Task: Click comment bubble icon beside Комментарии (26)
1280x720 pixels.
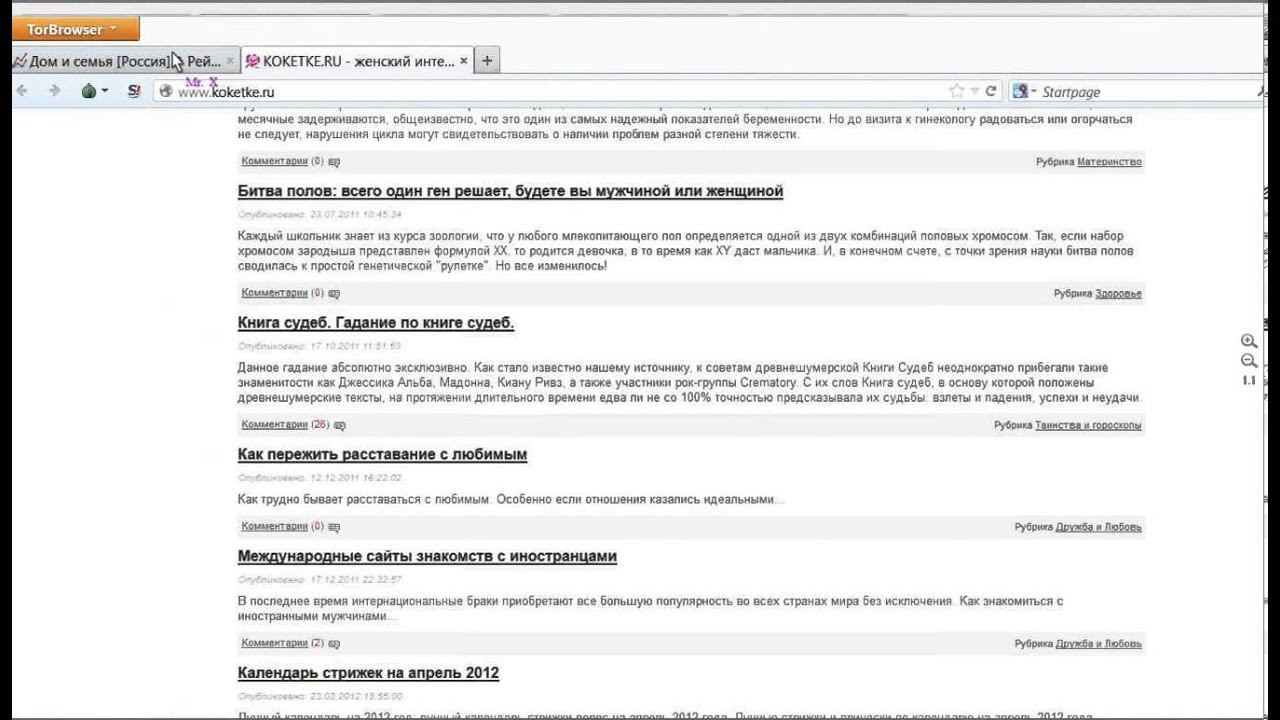Action: pyautogui.click(x=339, y=426)
